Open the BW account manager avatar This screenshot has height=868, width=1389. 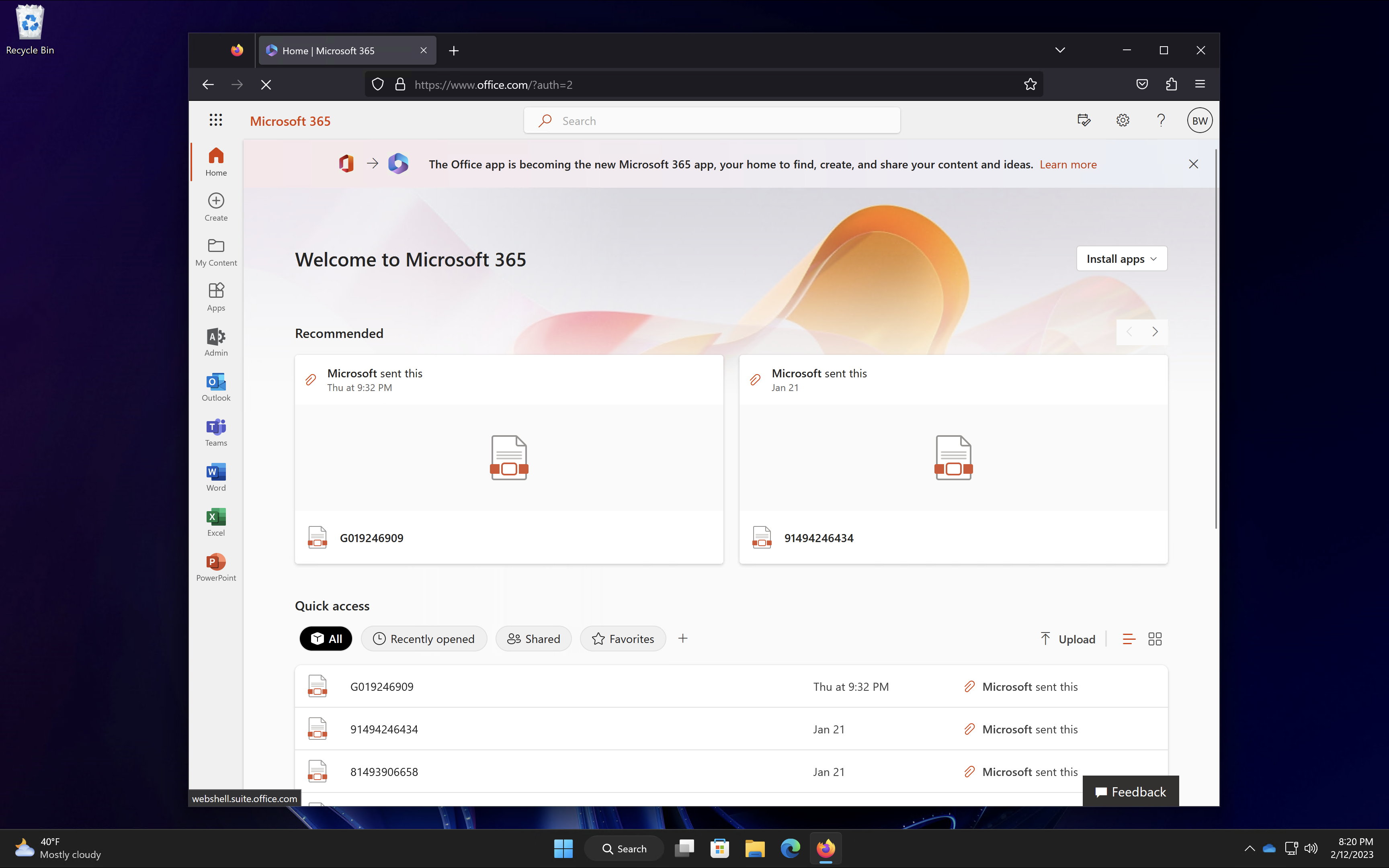(1200, 121)
